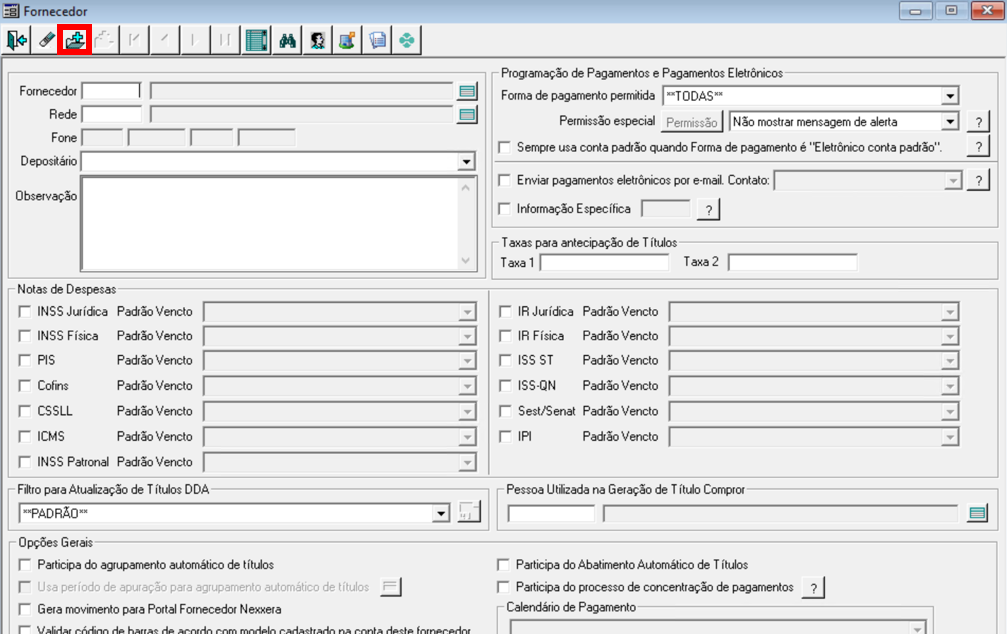
Task: Enable Enviar pagamentos eletrônicos por e-mail
Action: pos(505,180)
